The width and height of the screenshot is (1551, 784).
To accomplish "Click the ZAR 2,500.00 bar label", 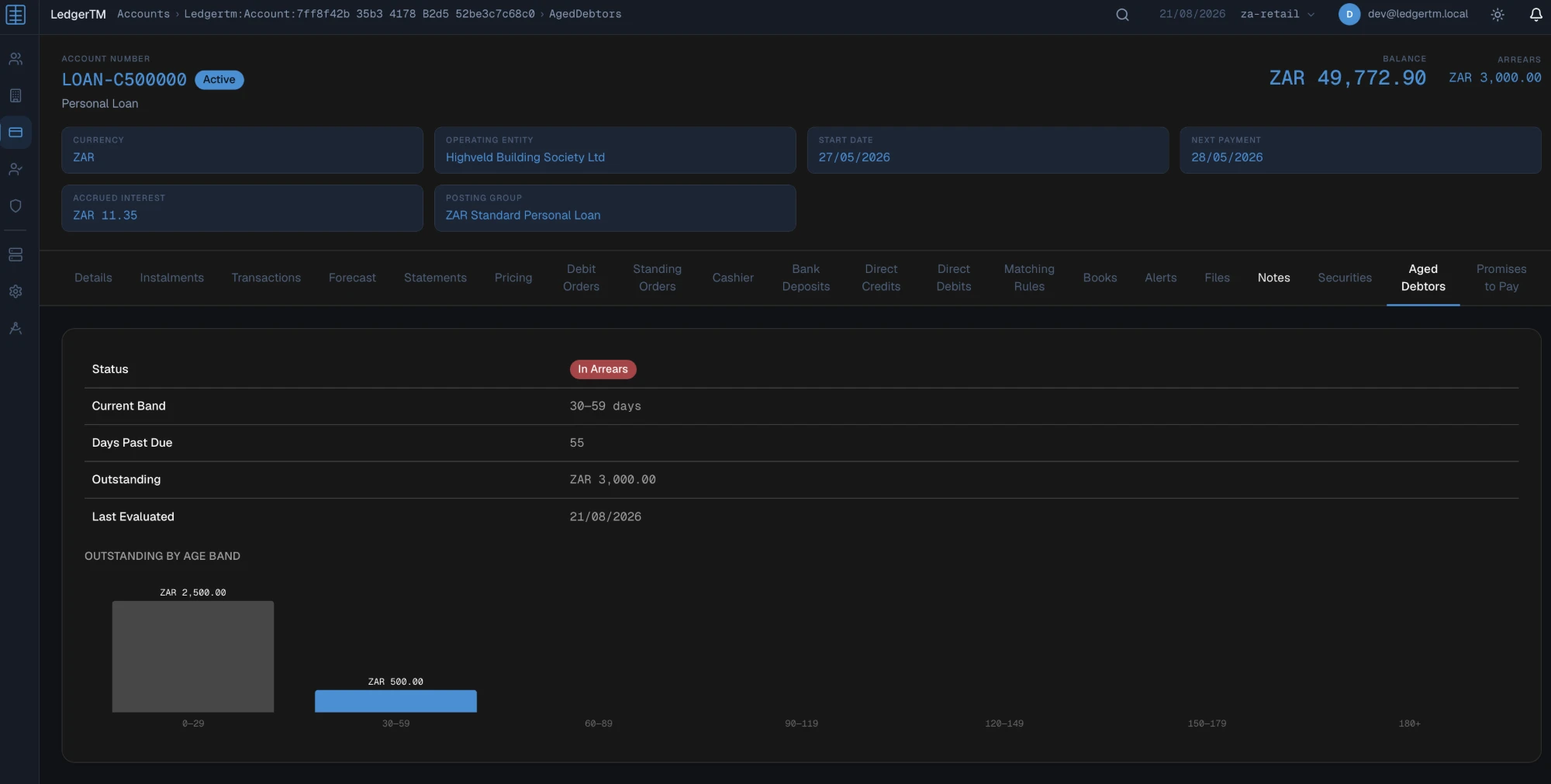I will click(193, 592).
